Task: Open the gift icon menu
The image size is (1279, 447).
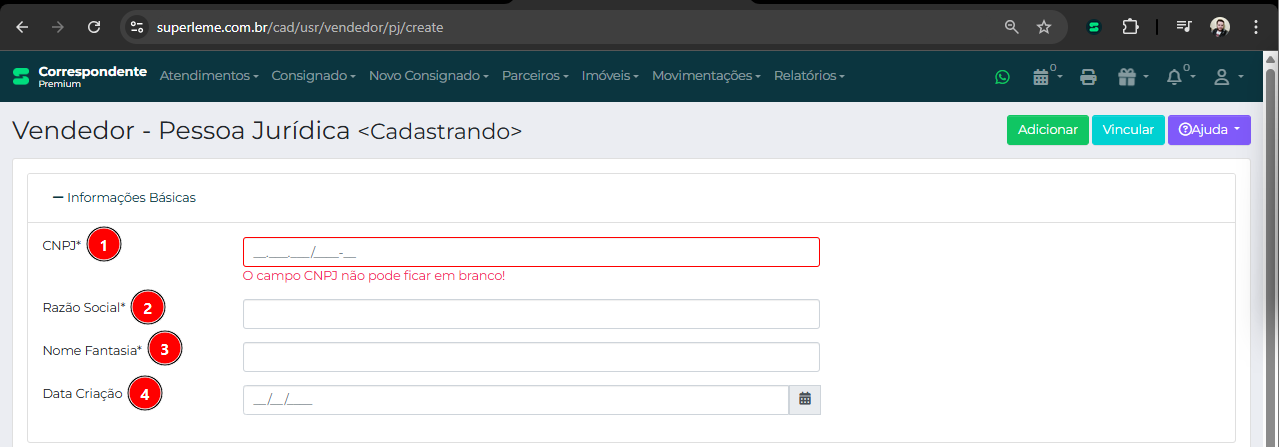Action: [1132, 76]
